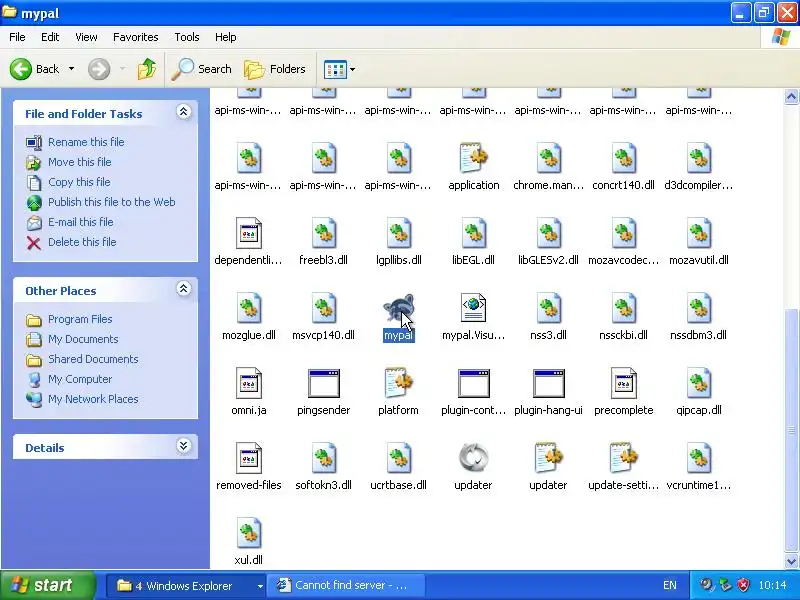Click Move this file link

80,162
